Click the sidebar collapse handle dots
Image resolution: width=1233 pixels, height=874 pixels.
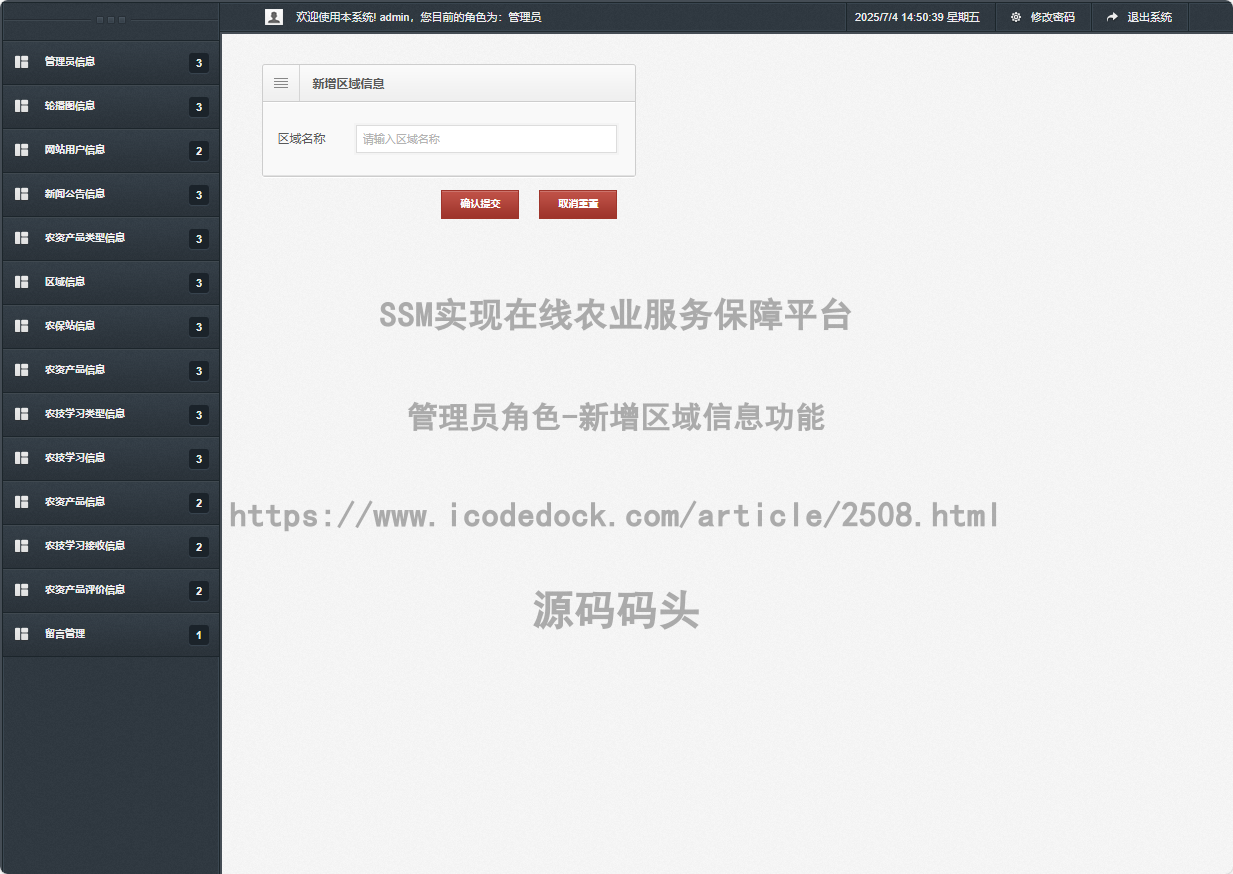click(110, 20)
